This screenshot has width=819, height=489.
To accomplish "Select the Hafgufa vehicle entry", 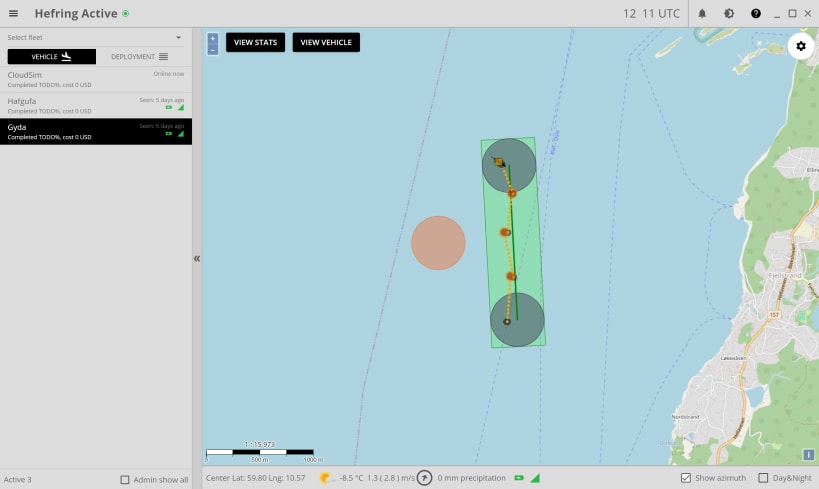I will point(96,106).
